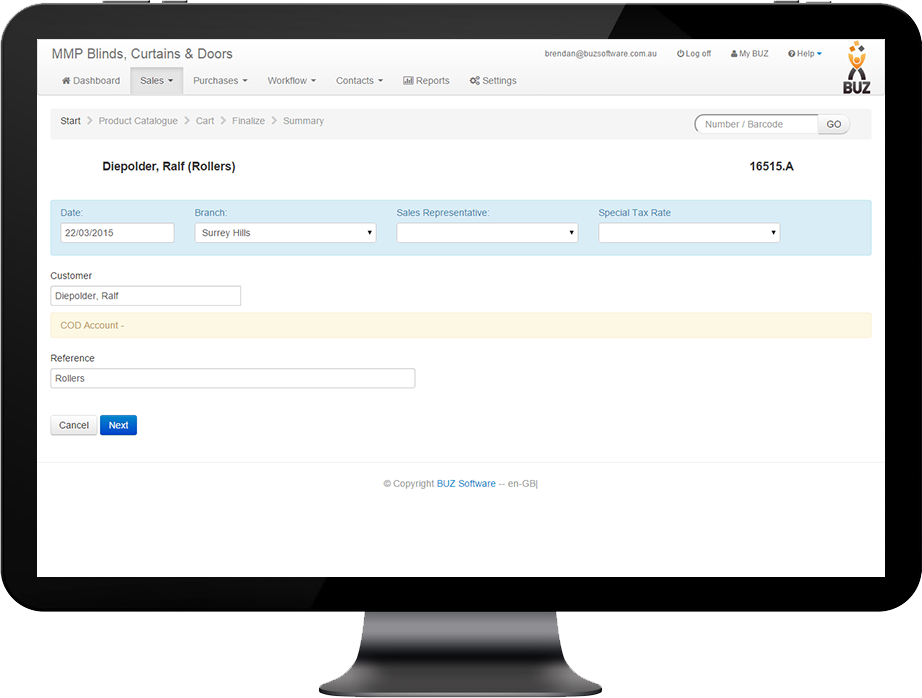The width and height of the screenshot is (922, 698).
Task: Click the Dashboard home icon
Action: click(68, 80)
